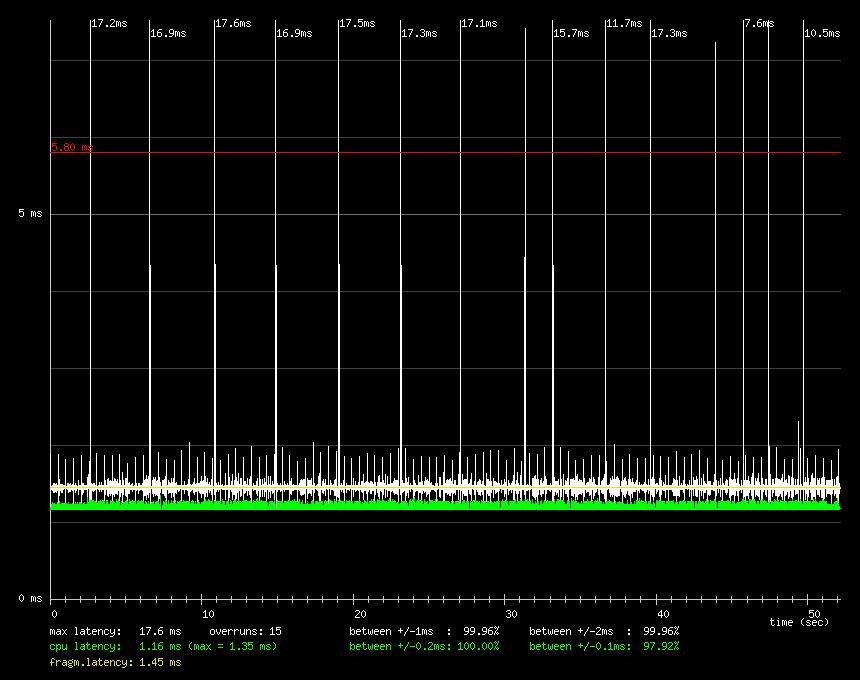The height and width of the screenshot is (680, 860).
Task: Select the 17.6ms peak label
Action: 233,23
